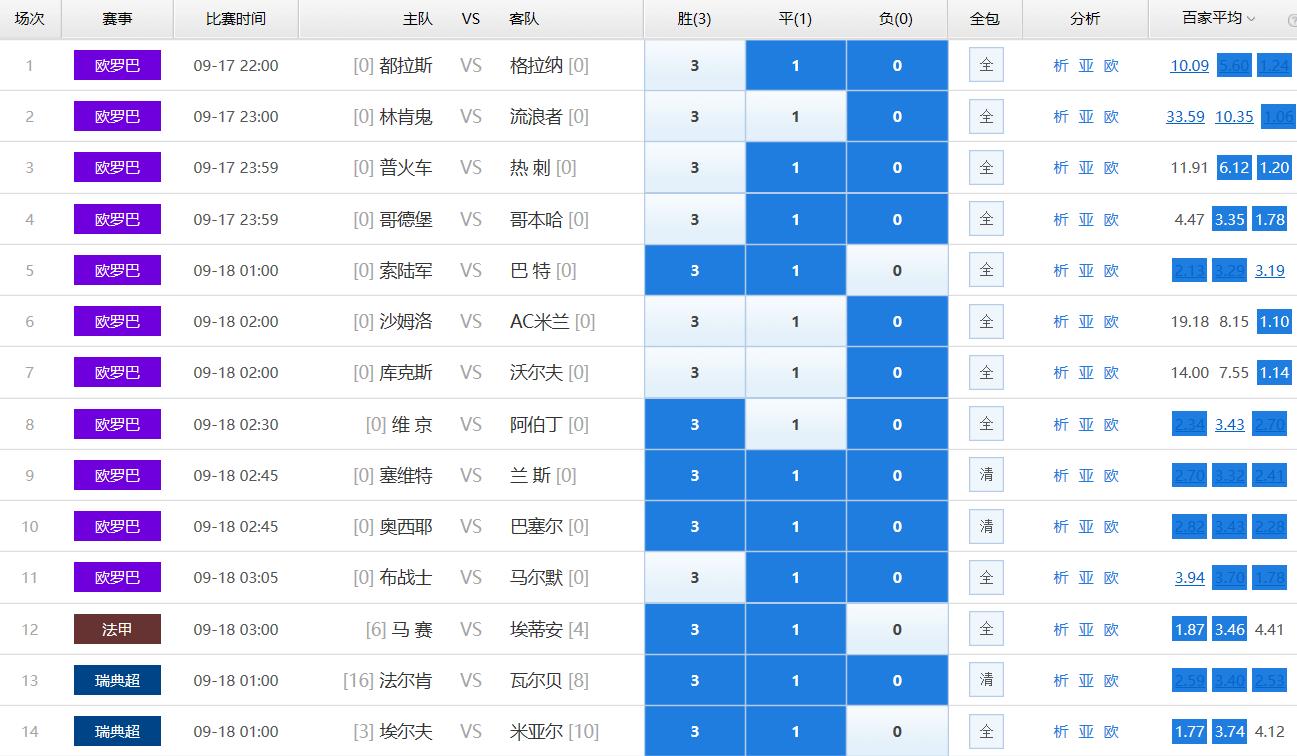The image size is (1297, 756).
Task: Open 亚 odds link for 索陆军 match
Action: click(x=1086, y=270)
